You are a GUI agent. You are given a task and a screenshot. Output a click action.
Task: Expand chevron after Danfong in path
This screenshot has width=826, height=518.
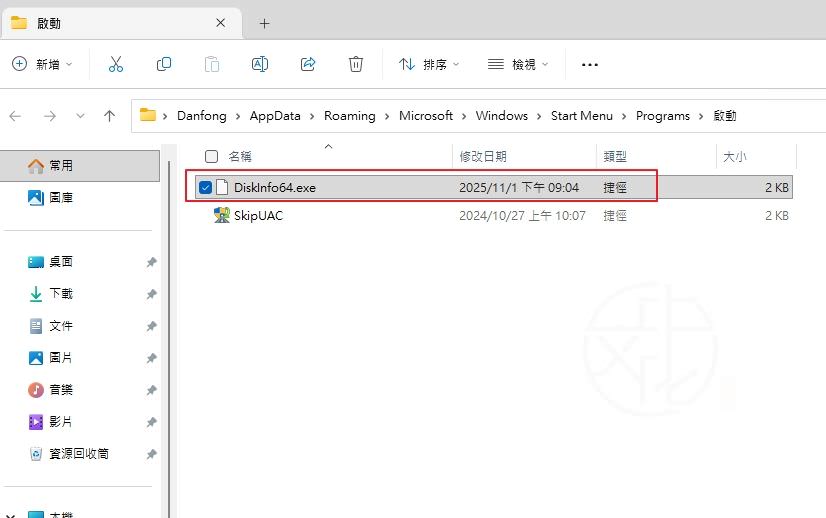point(238,116)
